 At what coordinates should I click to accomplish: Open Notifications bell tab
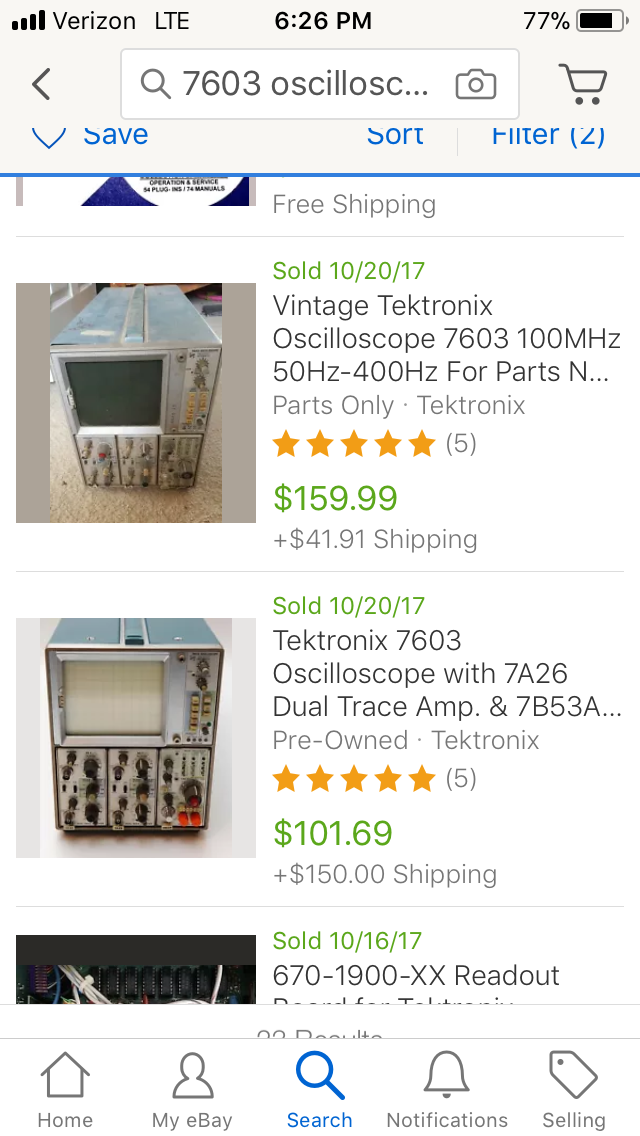(x=447, y=1090)
